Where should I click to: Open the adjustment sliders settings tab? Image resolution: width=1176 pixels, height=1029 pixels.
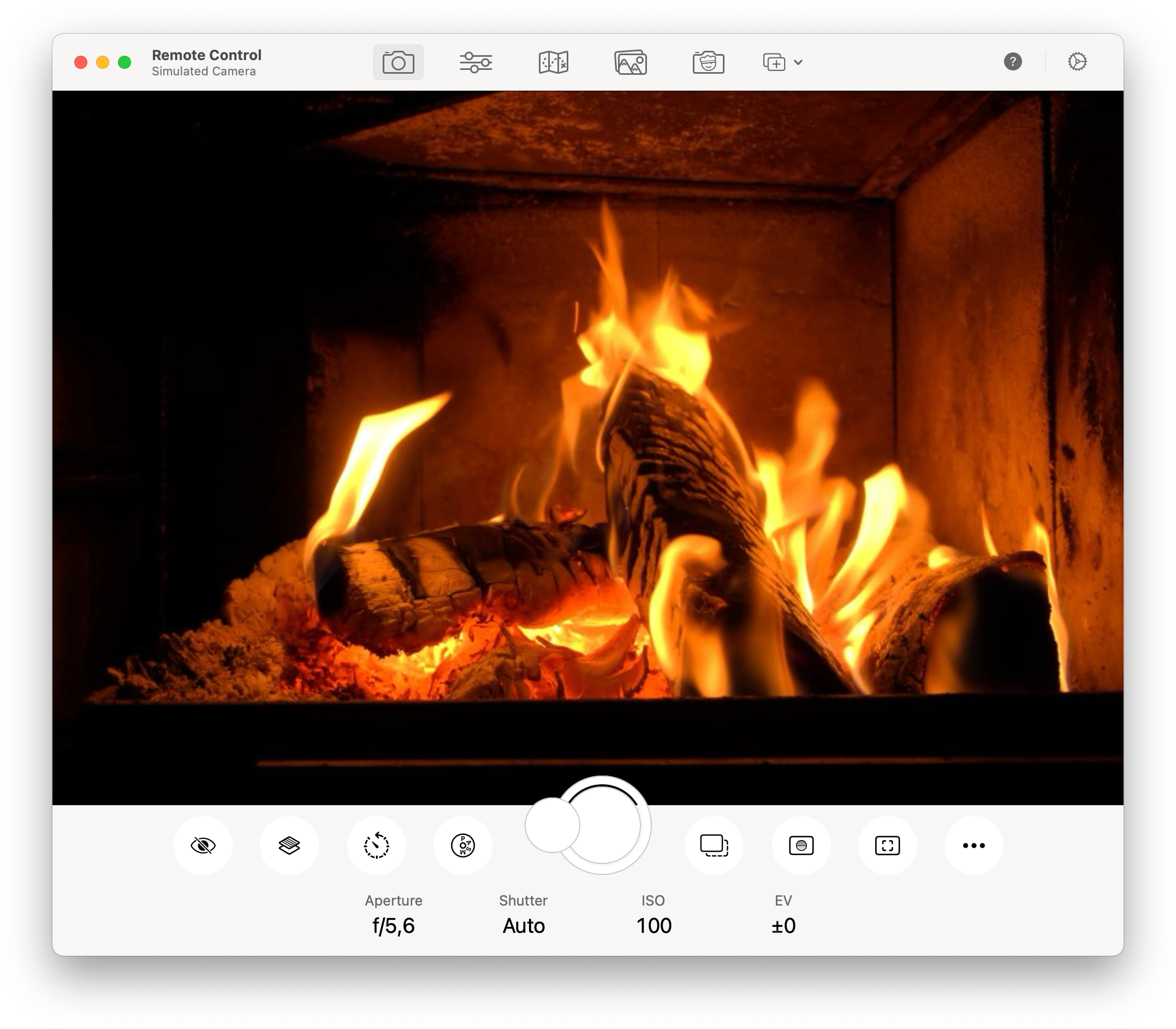point(475,62)
